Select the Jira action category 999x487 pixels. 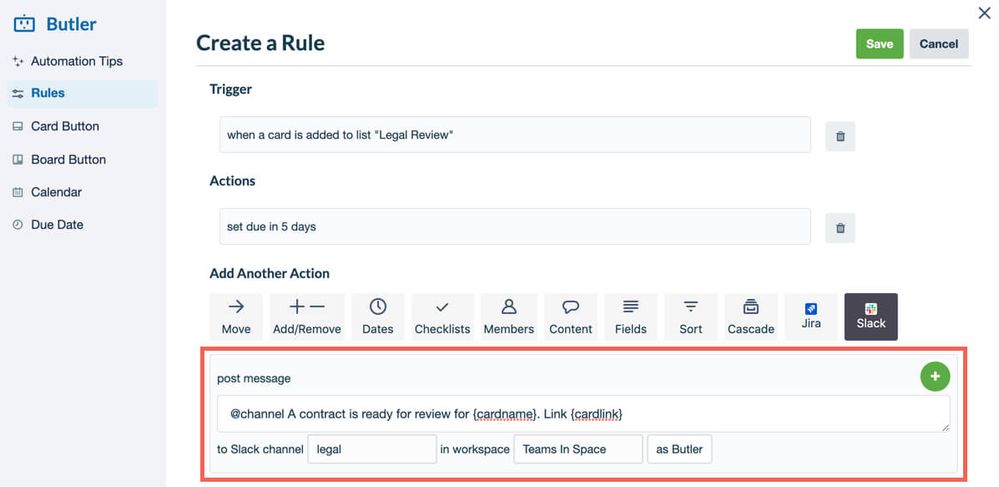[811, 316]
